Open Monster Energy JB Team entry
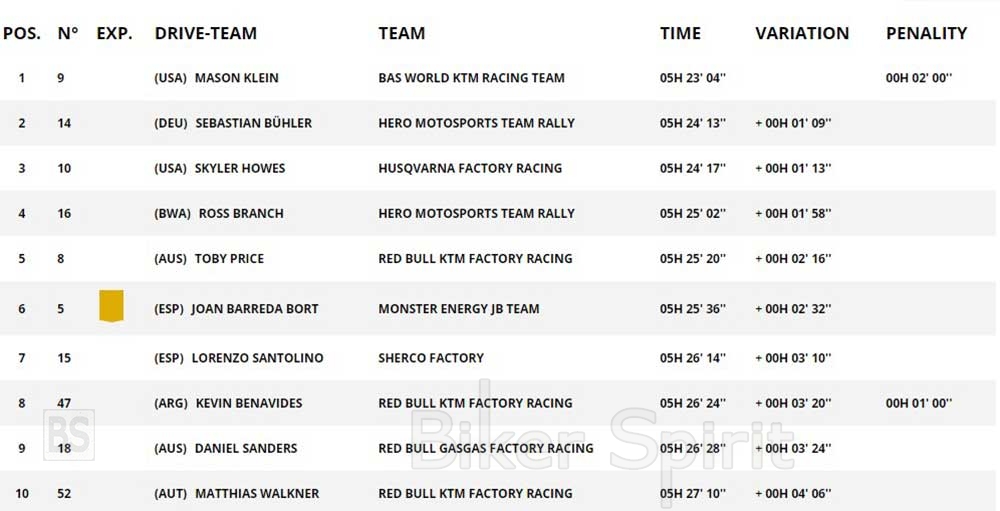This screenshot has height=511, width=1000. [458, 308]
